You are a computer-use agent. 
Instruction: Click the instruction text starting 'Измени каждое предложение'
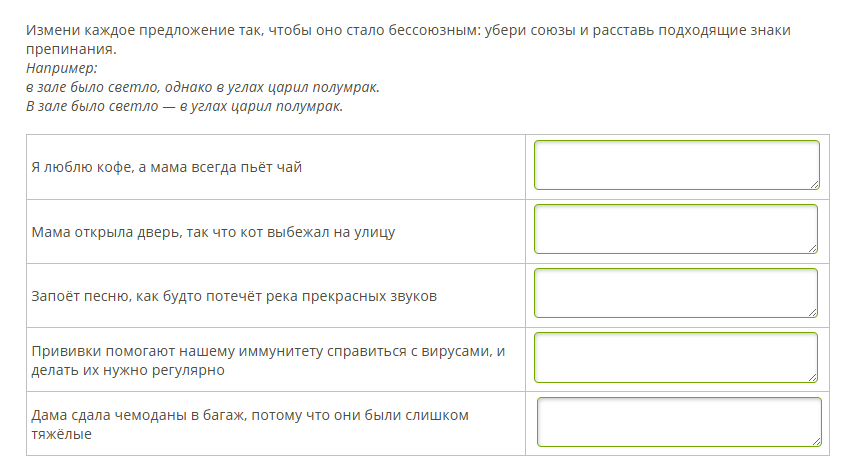pyautogui.click(x=408, y=40)
